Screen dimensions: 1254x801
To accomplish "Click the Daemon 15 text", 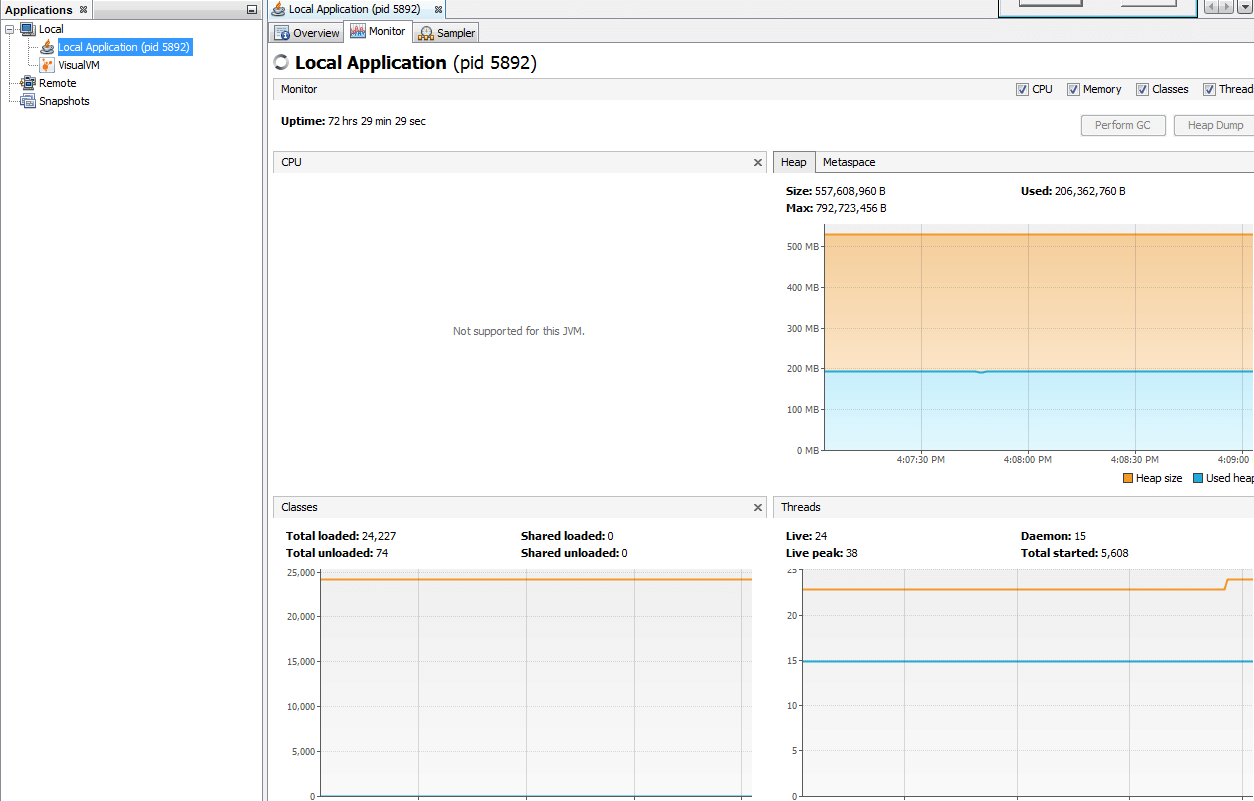I will click(x=1053, y=536).
